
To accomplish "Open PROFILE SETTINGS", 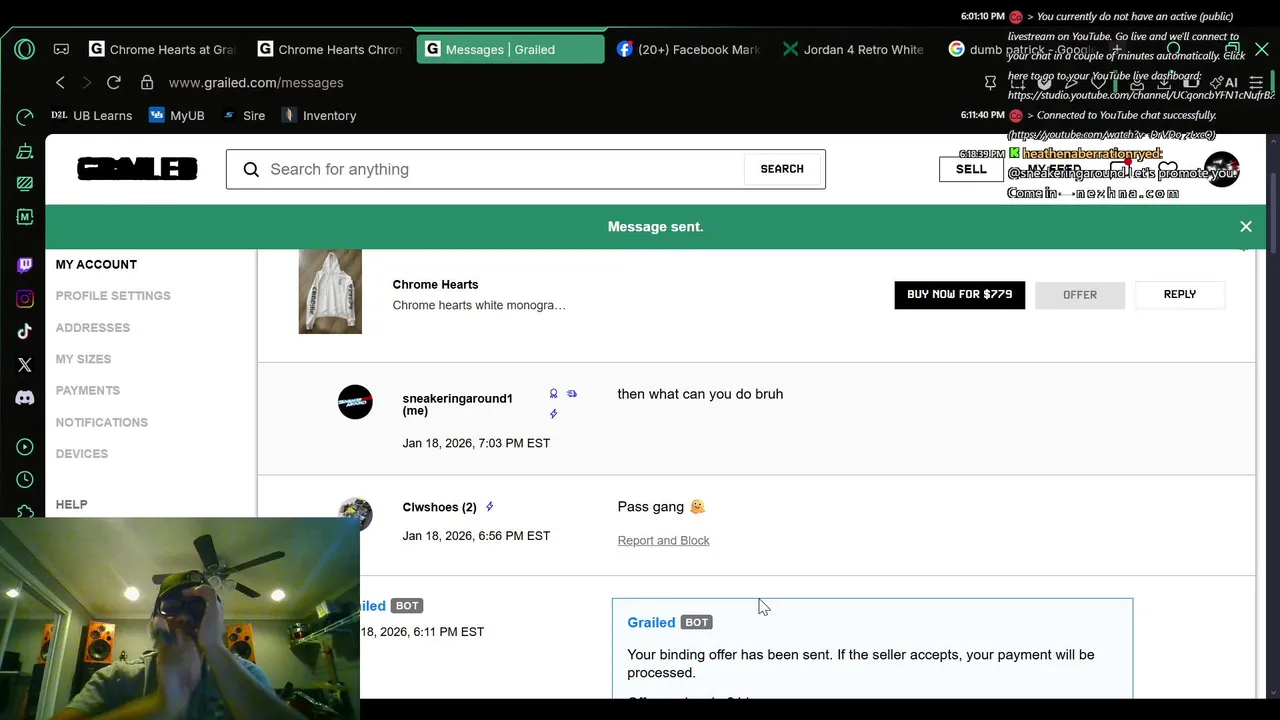I will [x=113, y=296].
